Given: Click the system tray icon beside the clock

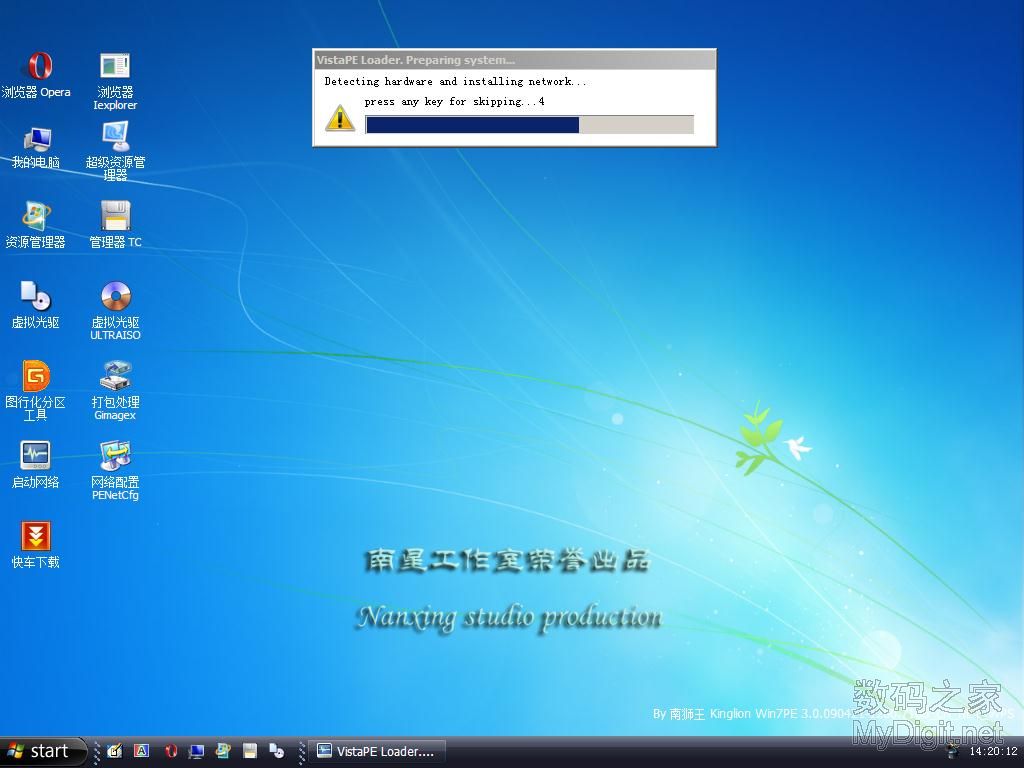Looking at the screenshot, I should pyautogui.click(x=953, y=752).
